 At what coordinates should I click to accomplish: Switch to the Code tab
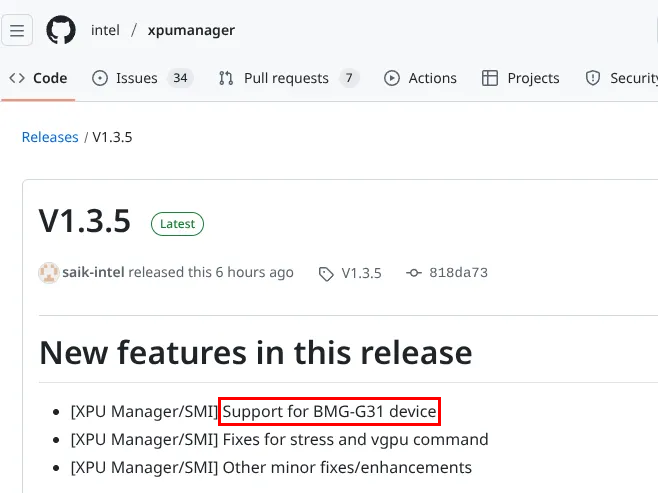click(38, 78)
